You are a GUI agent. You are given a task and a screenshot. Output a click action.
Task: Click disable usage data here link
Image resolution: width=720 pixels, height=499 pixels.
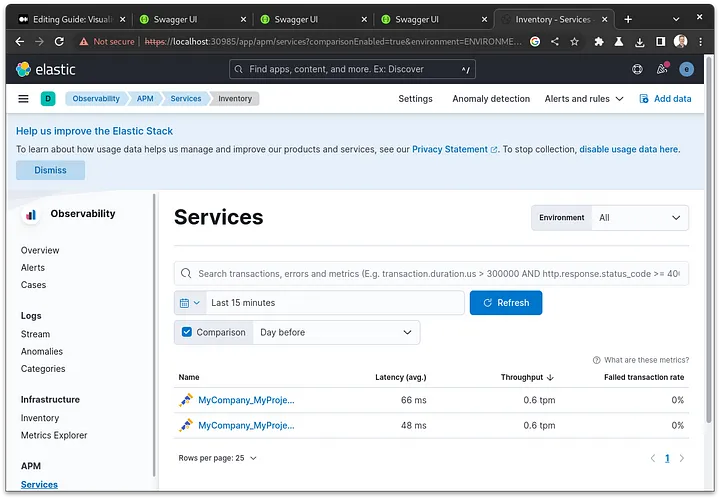pyautogui.click(x=629, y=150)
